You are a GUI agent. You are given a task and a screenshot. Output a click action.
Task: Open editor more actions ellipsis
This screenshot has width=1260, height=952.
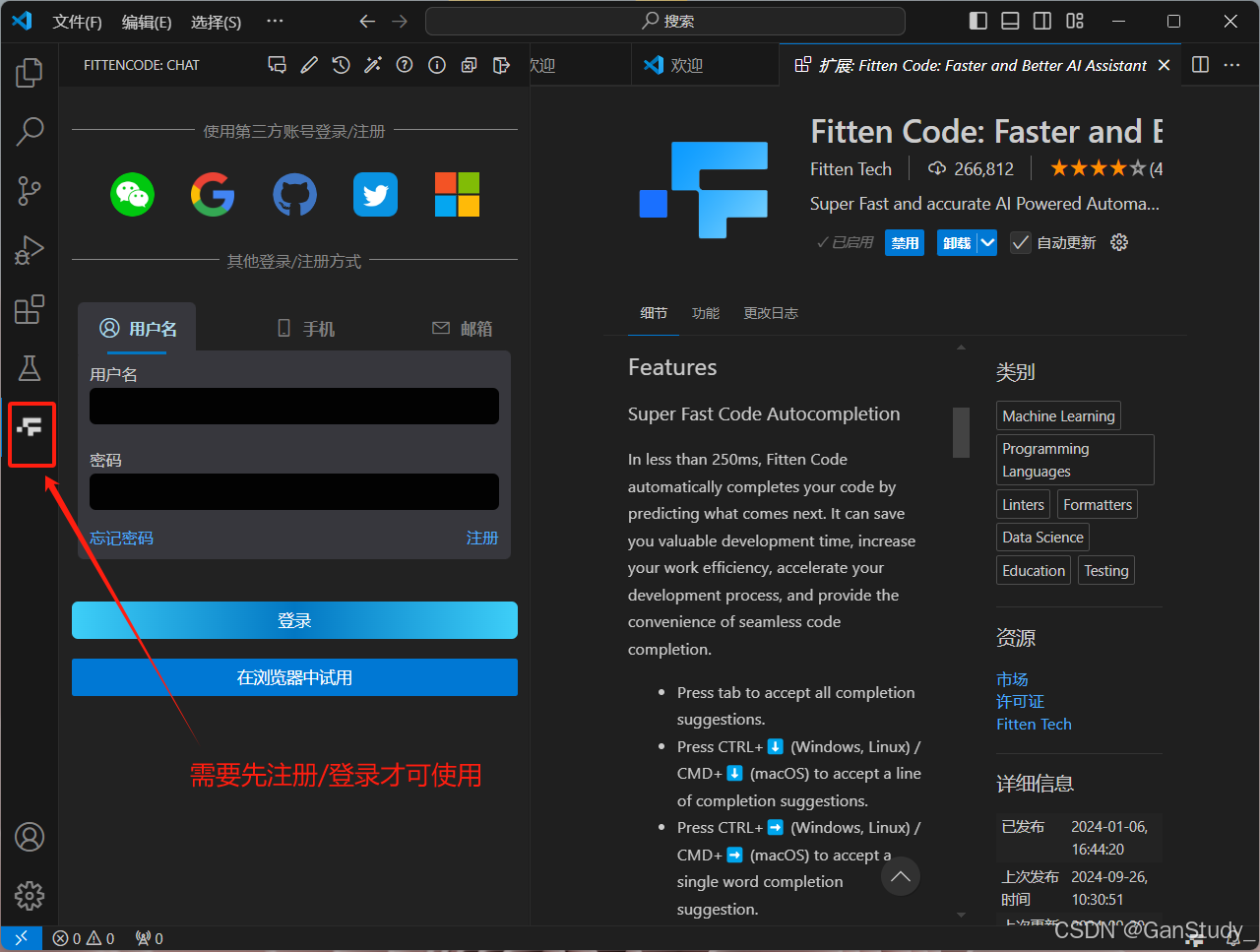(x=1232, y=65)
